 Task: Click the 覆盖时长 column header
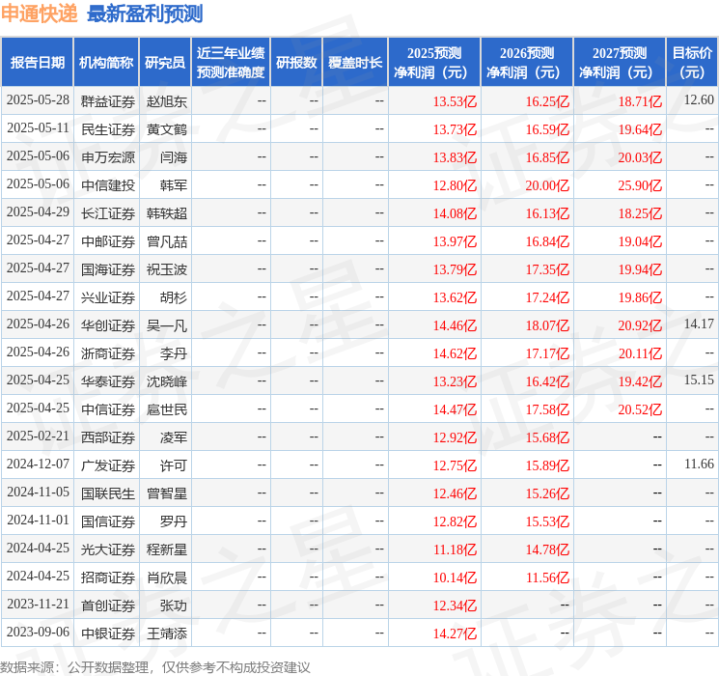click(x=355, y=62)
